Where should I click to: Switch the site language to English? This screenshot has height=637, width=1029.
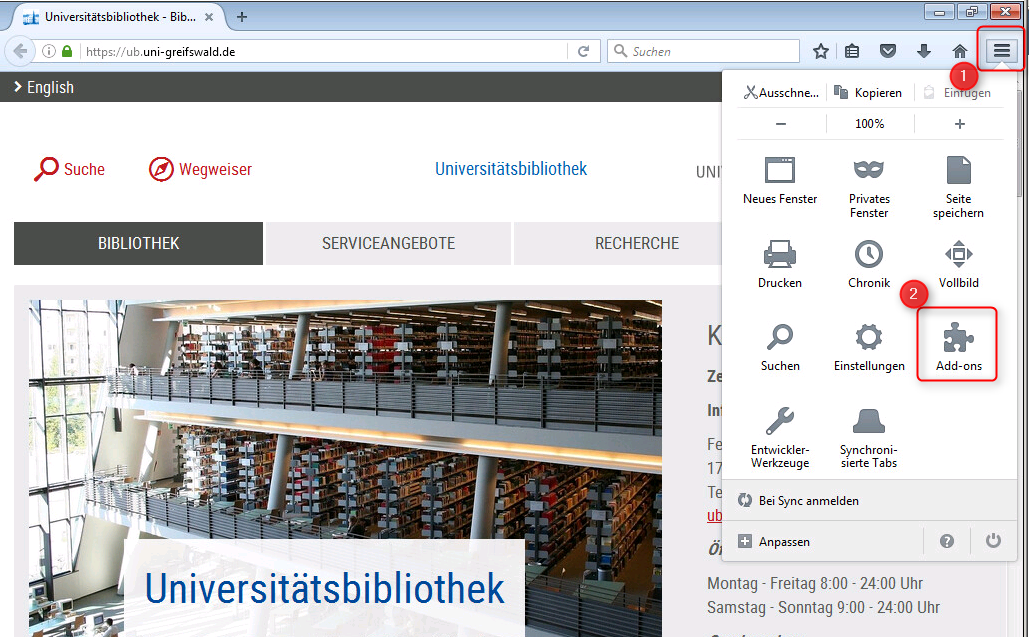point(44,87)
